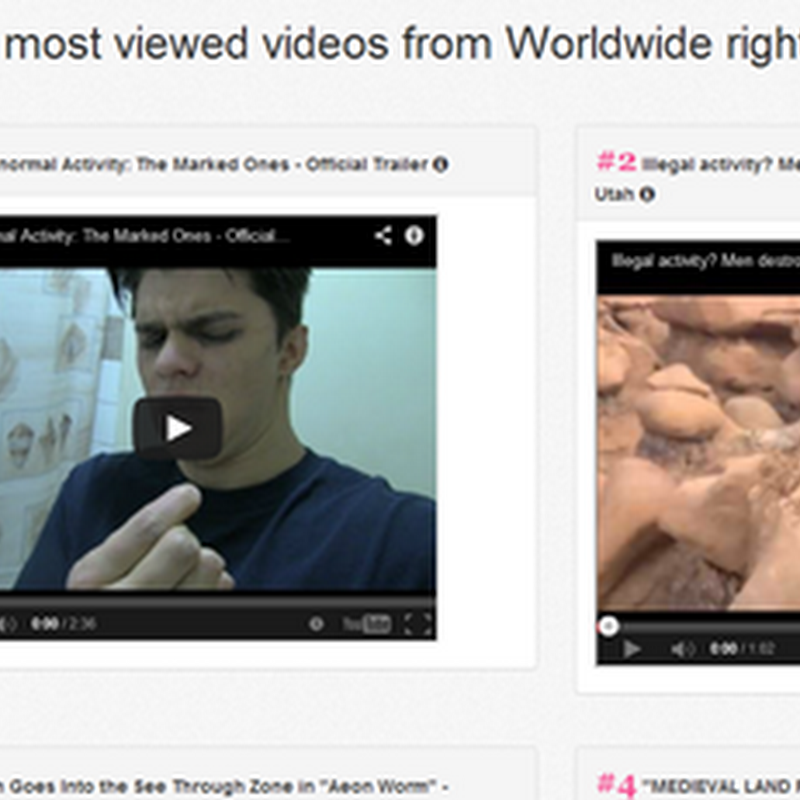
Task: Open the #2 Illegal activity video title link
Action: [x=697, y=178]
